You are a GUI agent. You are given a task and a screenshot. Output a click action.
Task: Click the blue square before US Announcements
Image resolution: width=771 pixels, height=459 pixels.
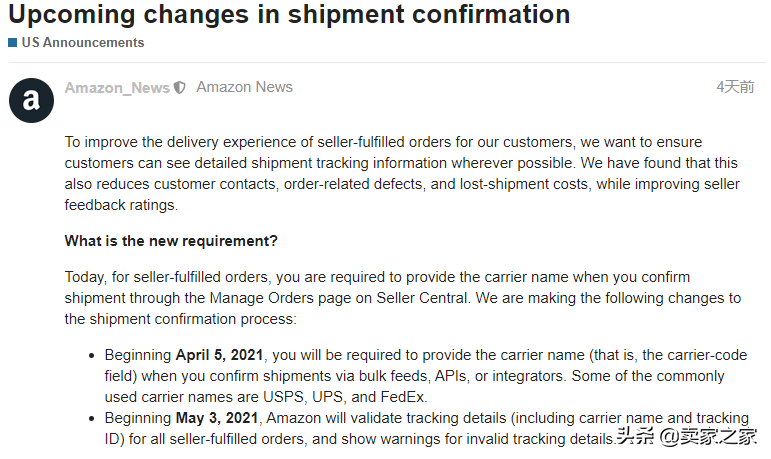13,43
